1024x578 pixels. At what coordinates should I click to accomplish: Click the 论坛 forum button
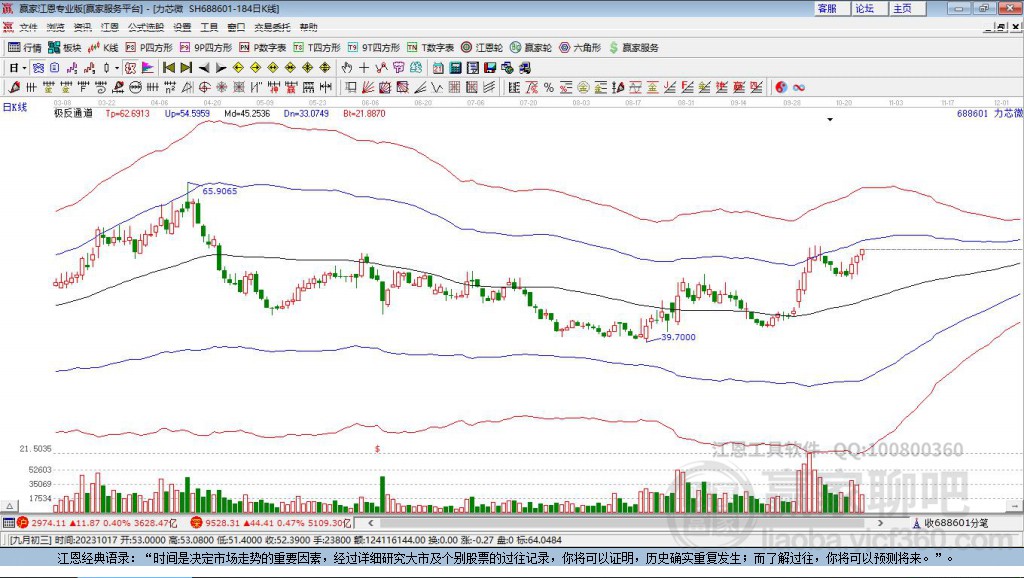pyautogui.click(x=870, y=8)
